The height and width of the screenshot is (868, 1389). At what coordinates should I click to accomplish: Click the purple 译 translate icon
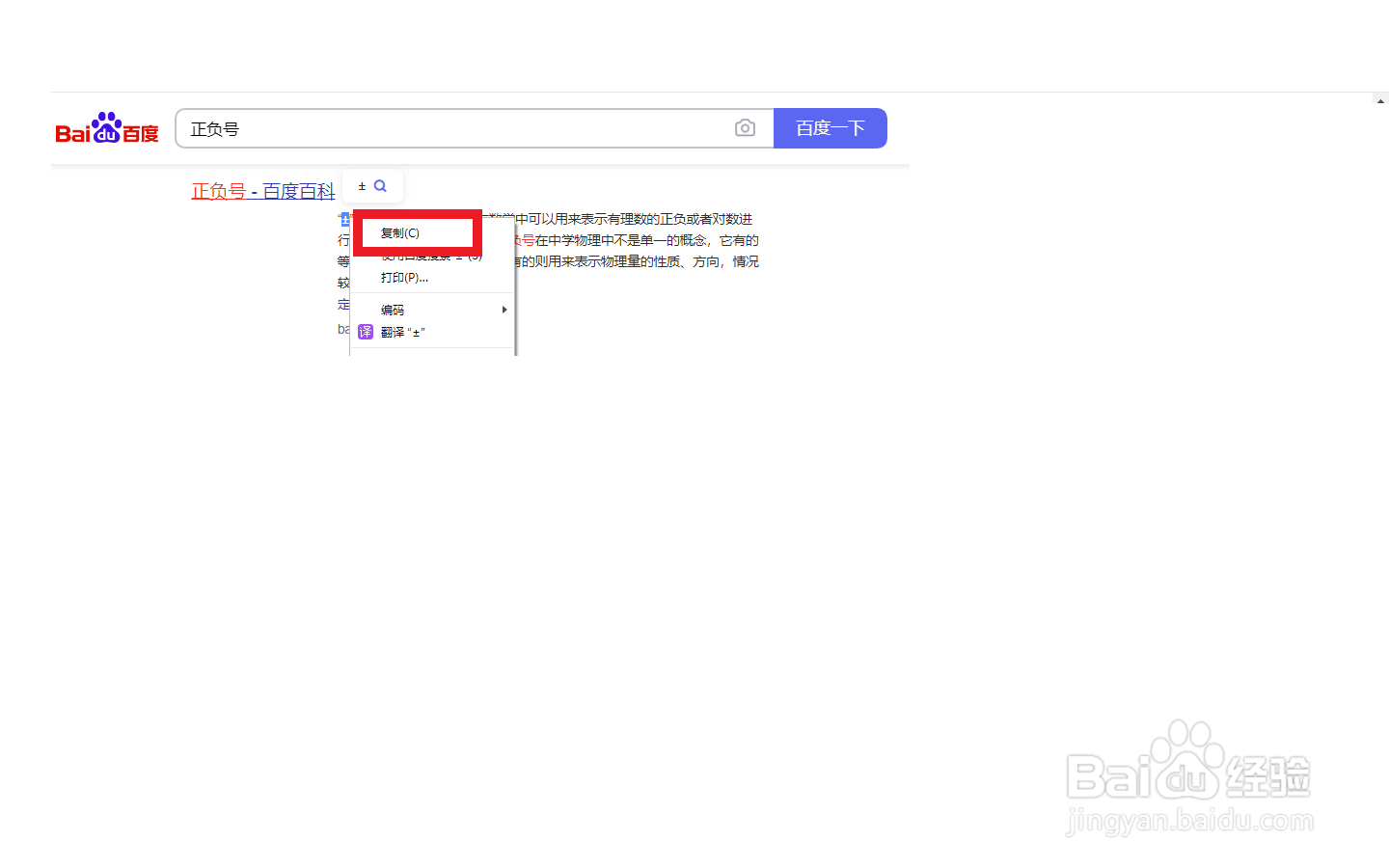point(366,332)
